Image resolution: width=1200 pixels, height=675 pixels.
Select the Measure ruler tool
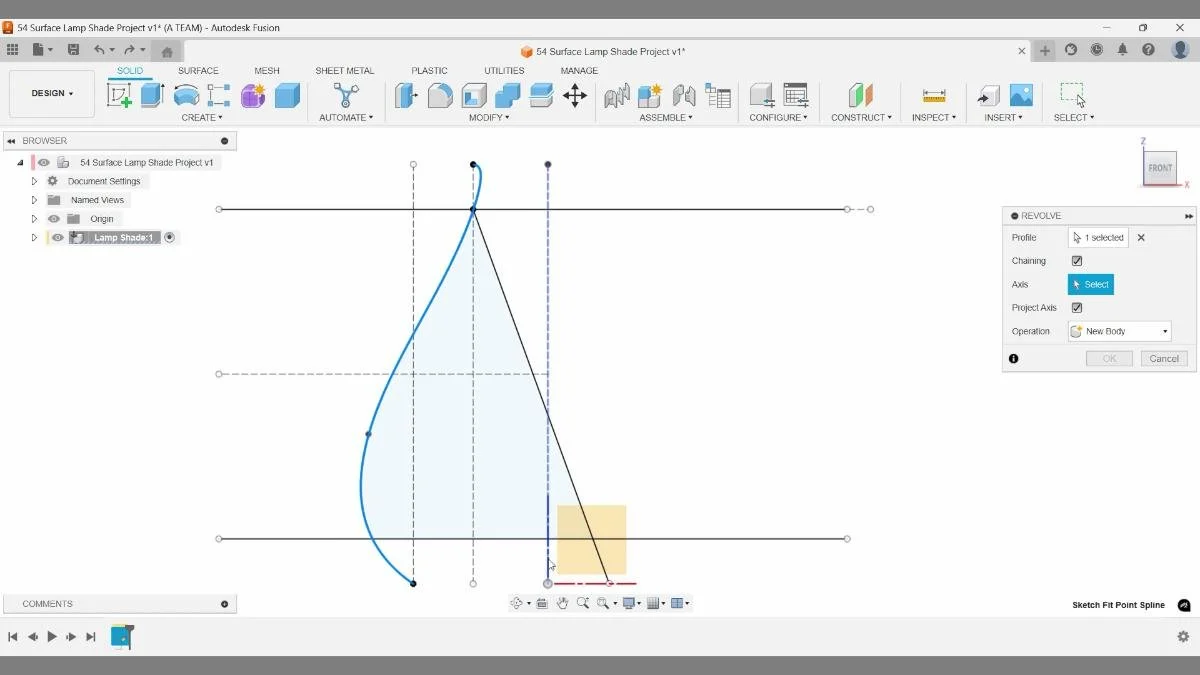(934, 95)
